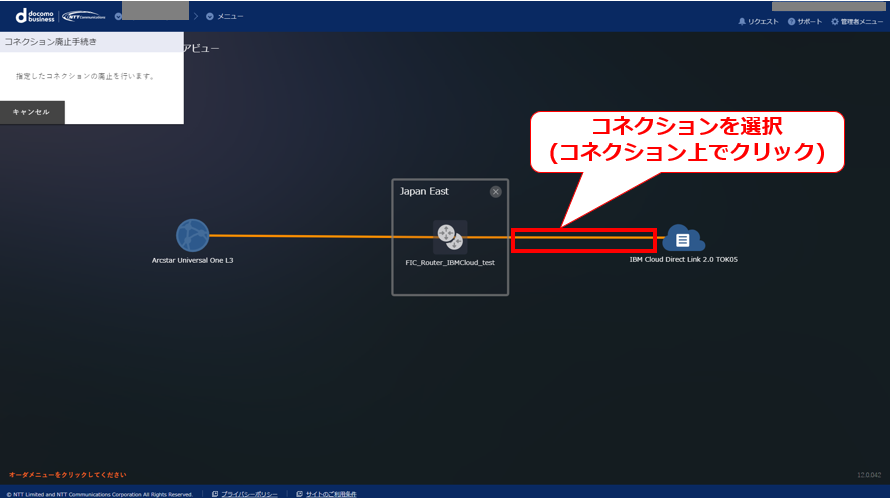
Task: Click the bell icon beside リクエスト
Action: point(742,22)
